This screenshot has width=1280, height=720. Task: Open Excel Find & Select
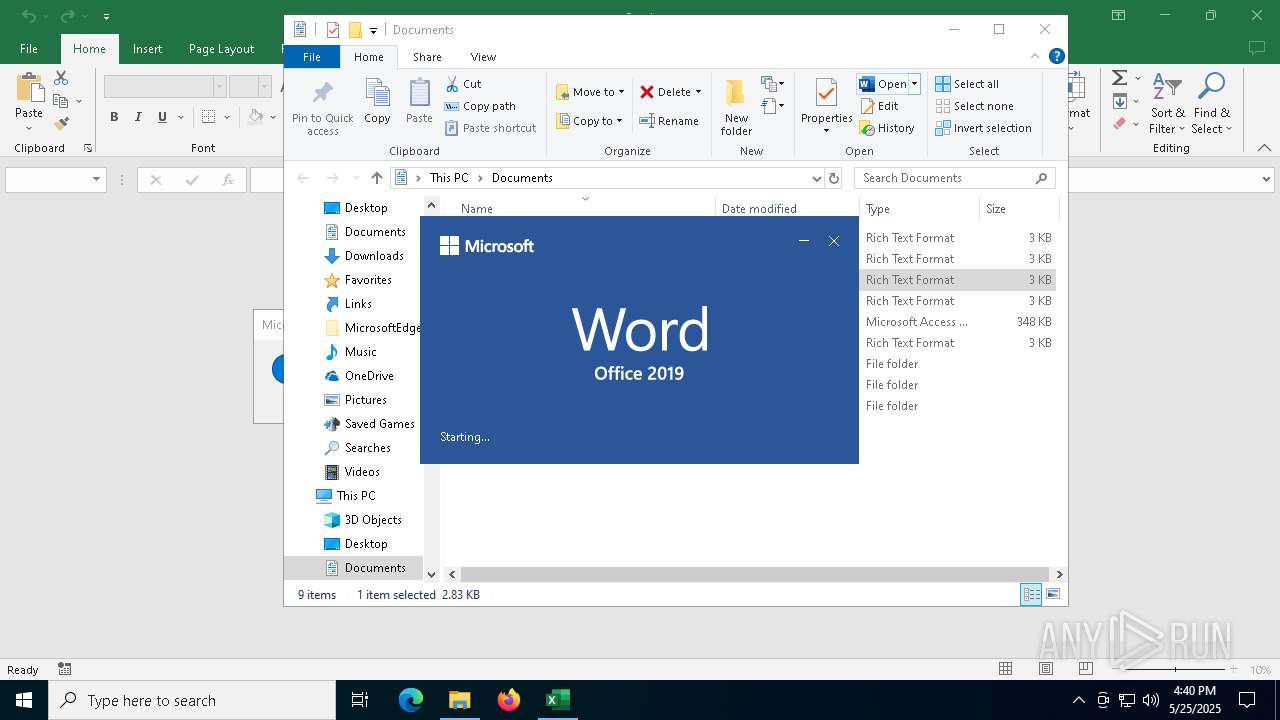coord(1211,104)
